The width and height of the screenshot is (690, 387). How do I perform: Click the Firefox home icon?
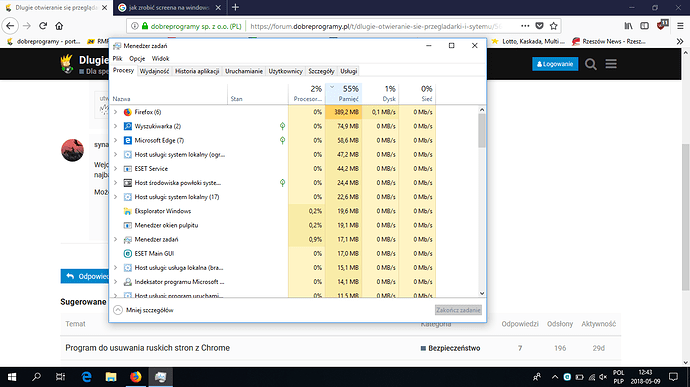59,26
